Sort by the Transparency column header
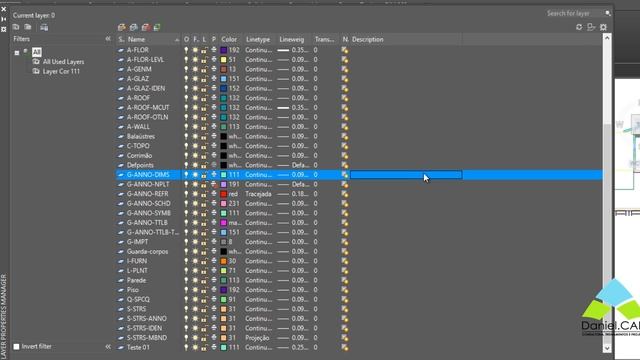Image resolution: width=640 pixels, height=360 pixels. coord(324,40)
